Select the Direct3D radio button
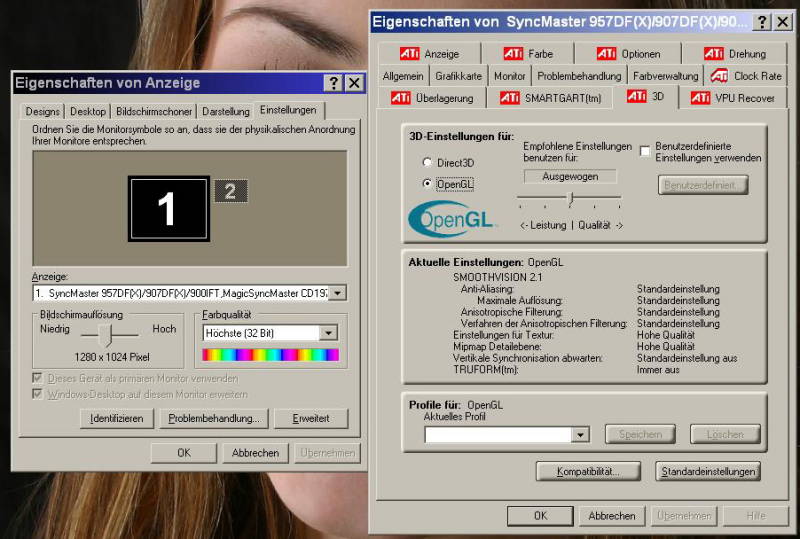Viewport: 800px width, 539px height. click(427, 162)
